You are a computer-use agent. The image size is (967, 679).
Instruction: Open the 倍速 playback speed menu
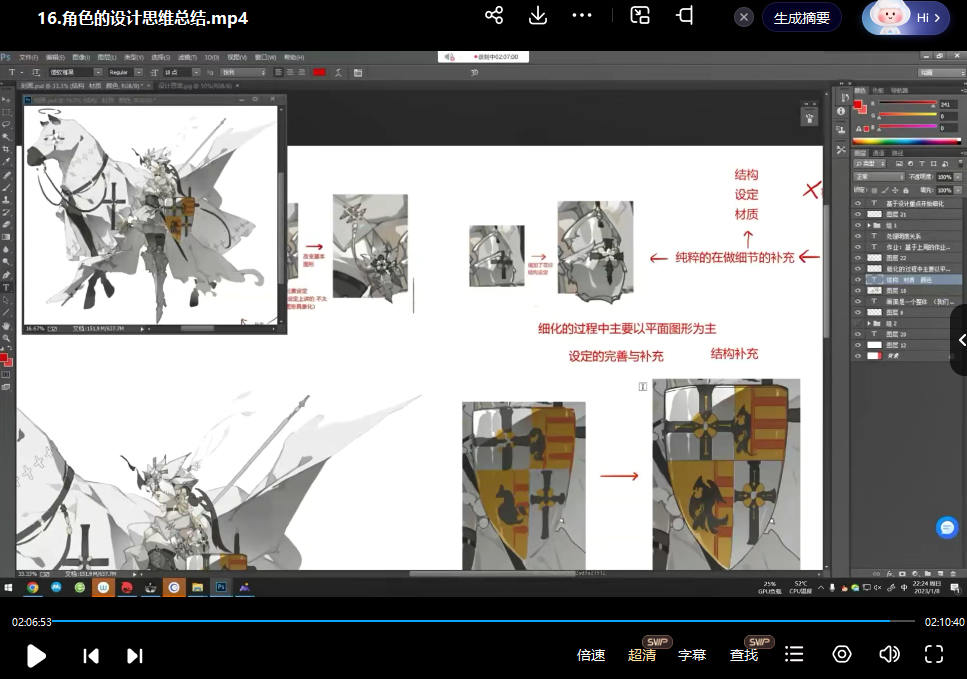[591, 655]
